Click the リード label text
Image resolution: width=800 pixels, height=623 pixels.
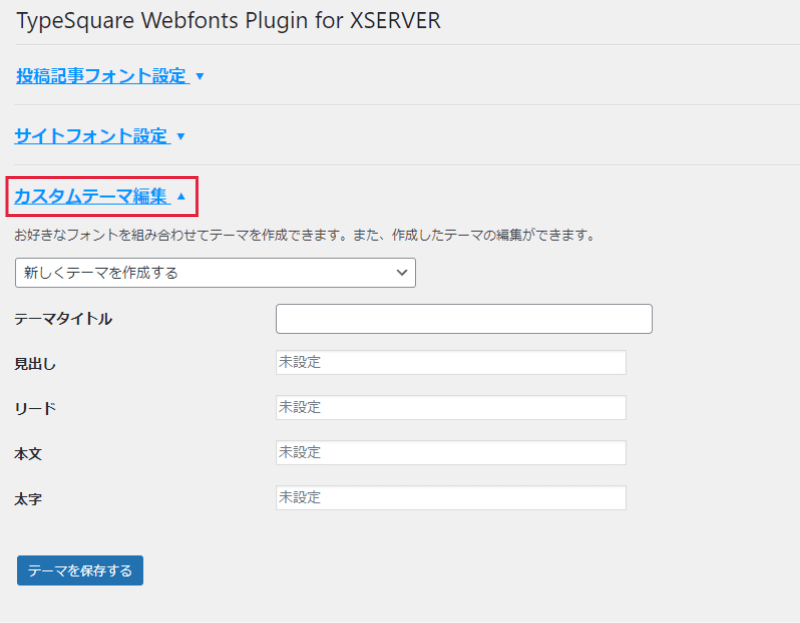(35, 408)
